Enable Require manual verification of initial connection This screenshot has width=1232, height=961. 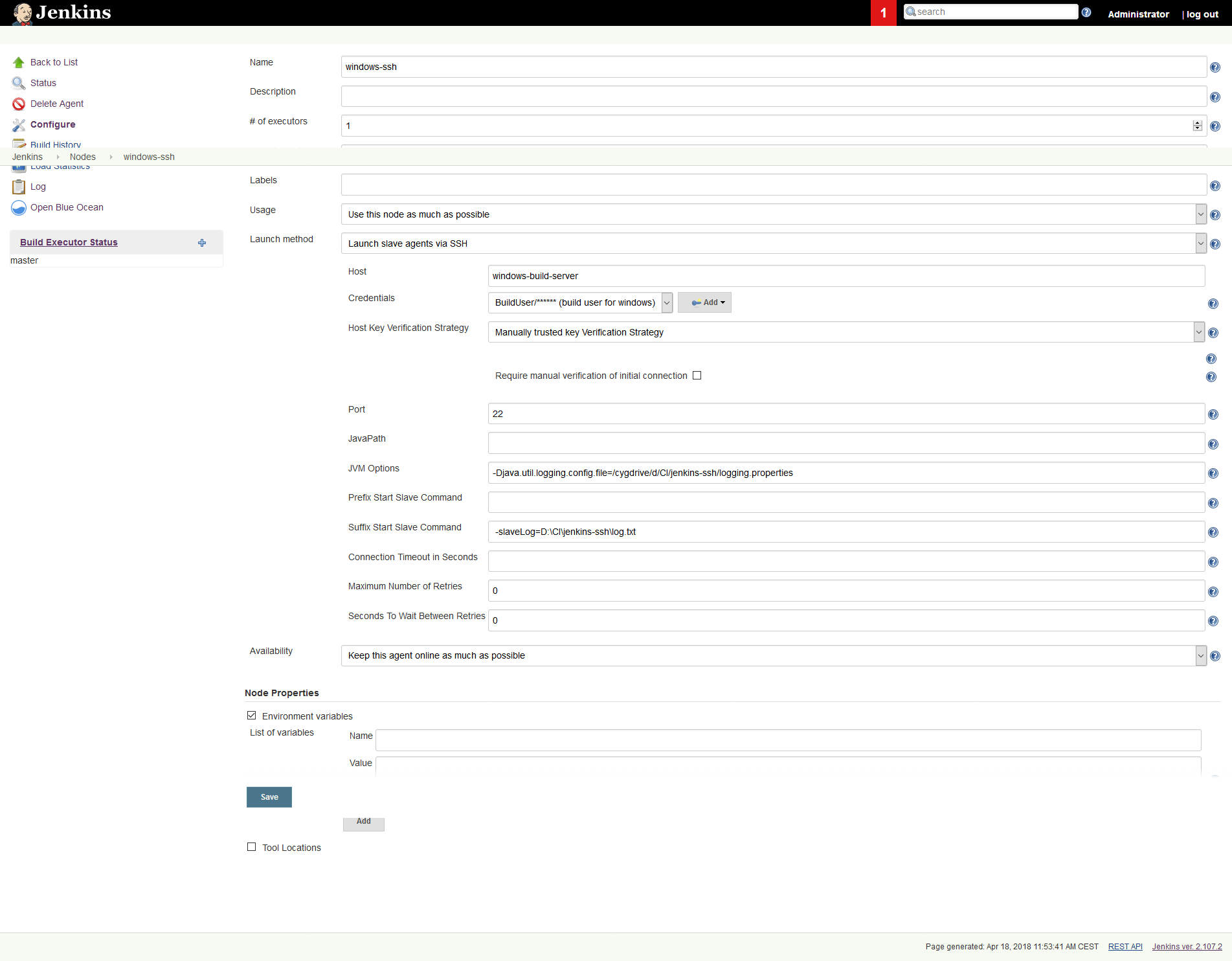[x=697, y=376]
